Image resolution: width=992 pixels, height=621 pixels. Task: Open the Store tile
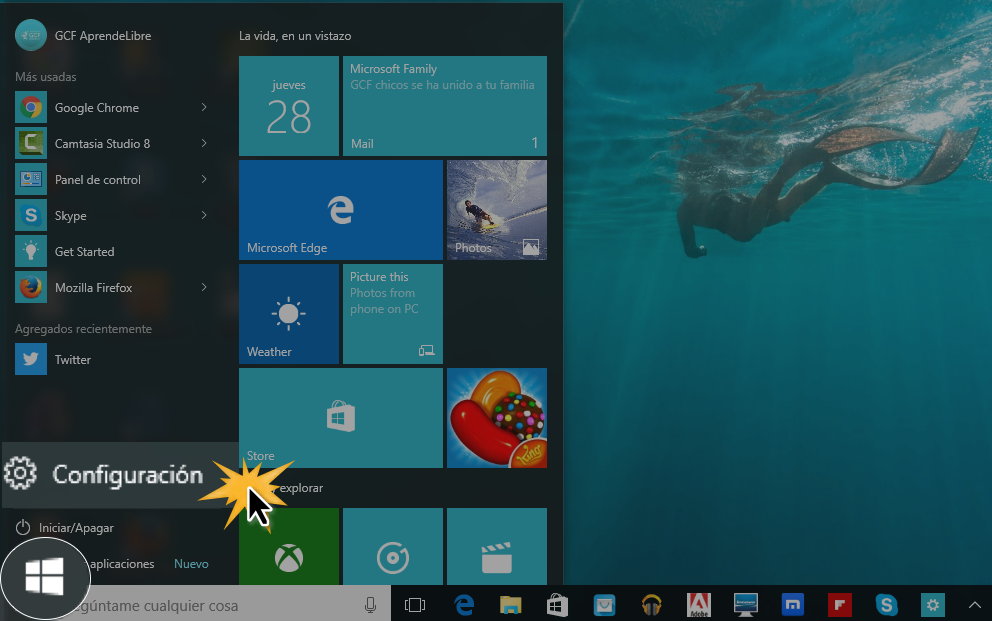(x=341, y=418)
